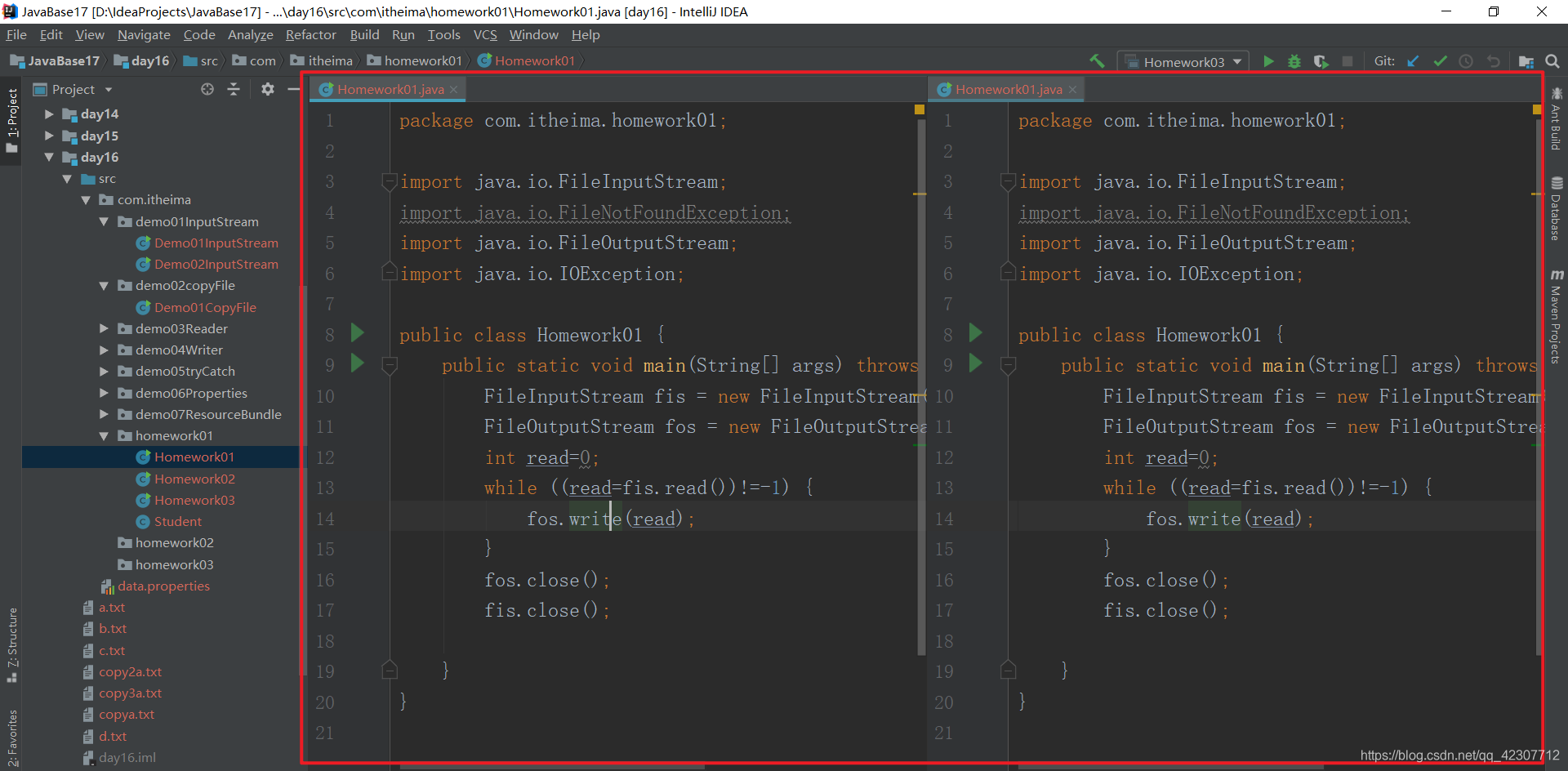Open the Build menu
Image resolution: width=1568 pixels, height=771 pixels.
click(364, 35)
